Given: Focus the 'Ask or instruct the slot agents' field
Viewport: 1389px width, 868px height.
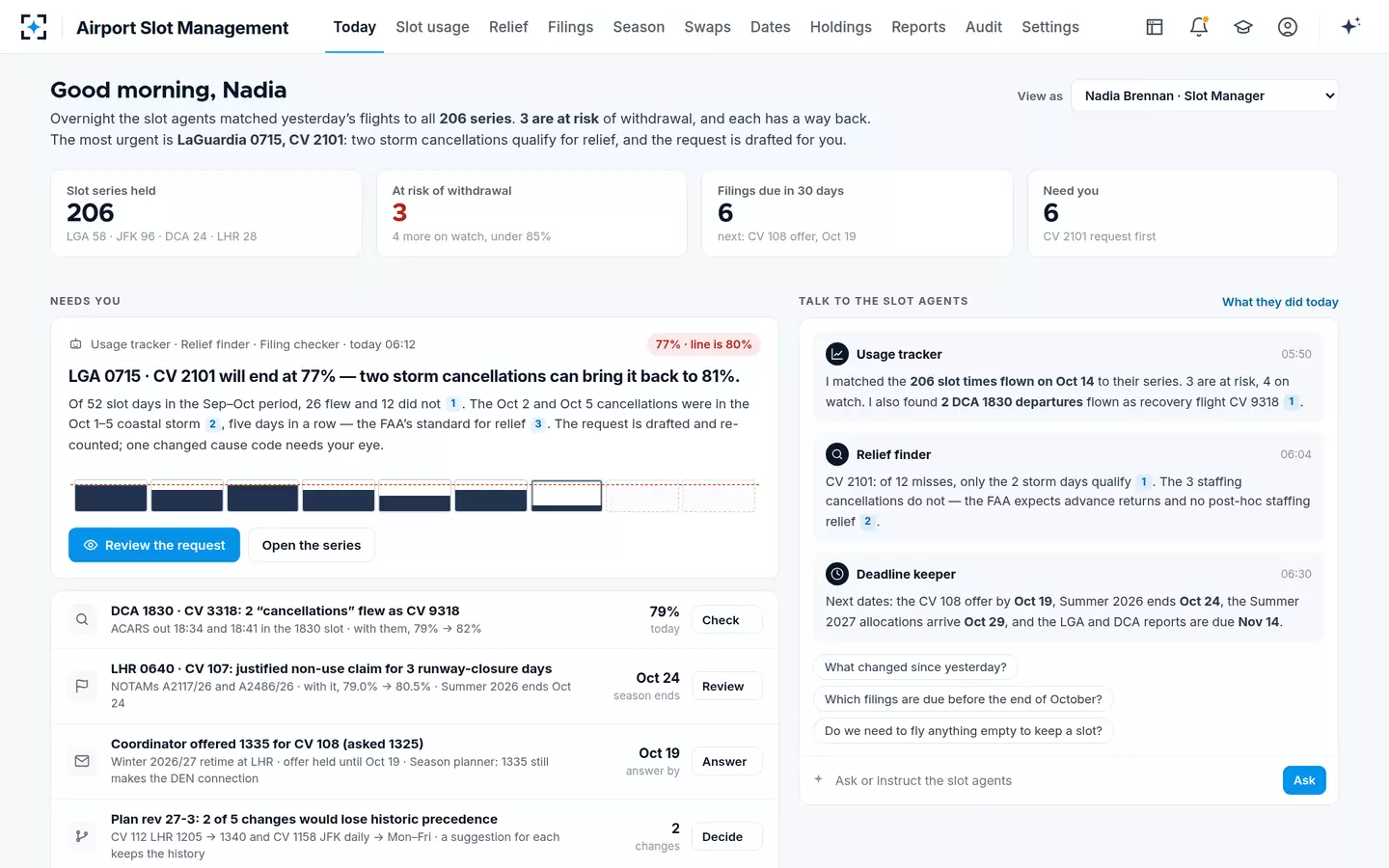Looking at the screenshot, I should (1051, 780).
